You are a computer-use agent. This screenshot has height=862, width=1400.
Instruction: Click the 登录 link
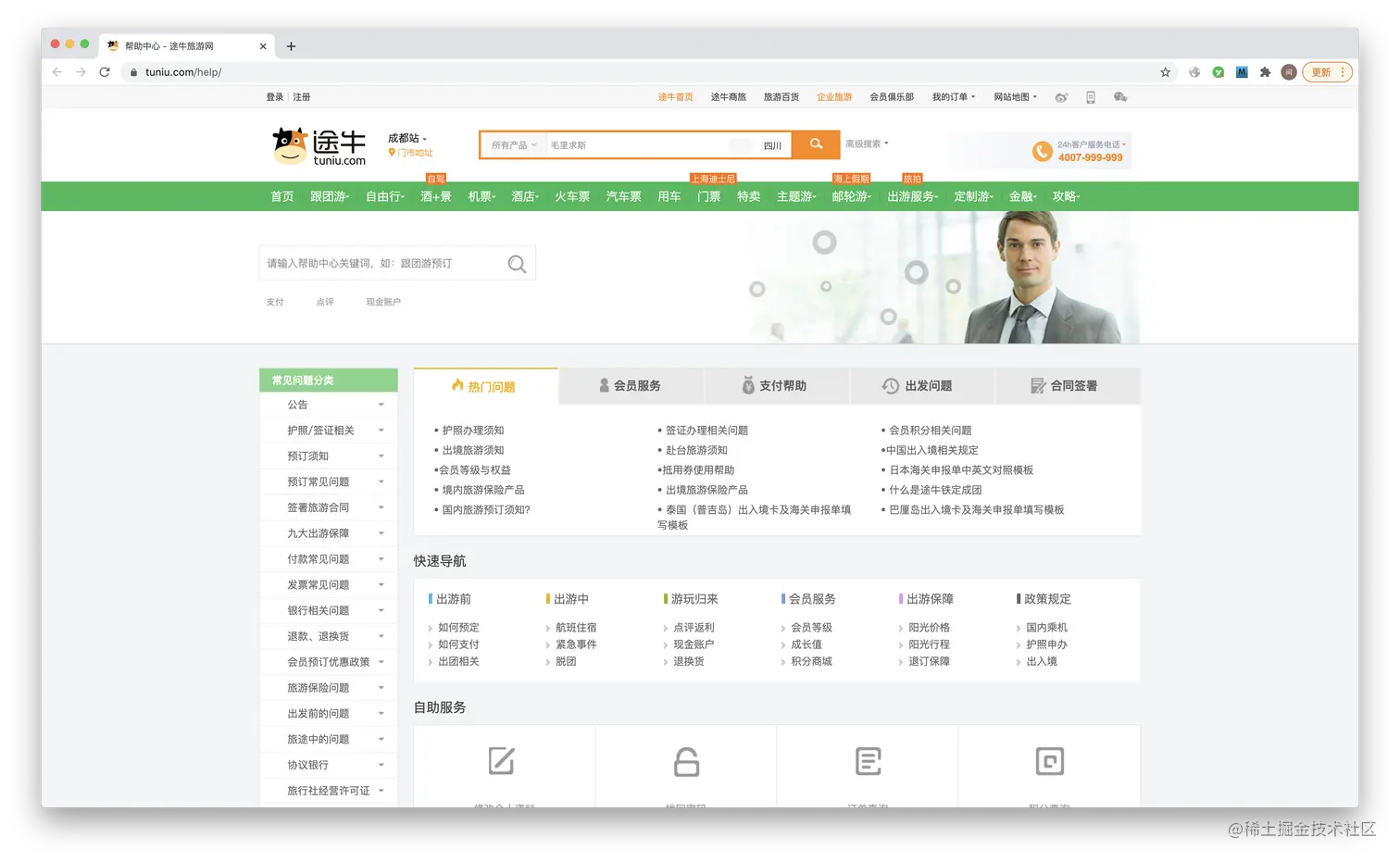(275, 97)
